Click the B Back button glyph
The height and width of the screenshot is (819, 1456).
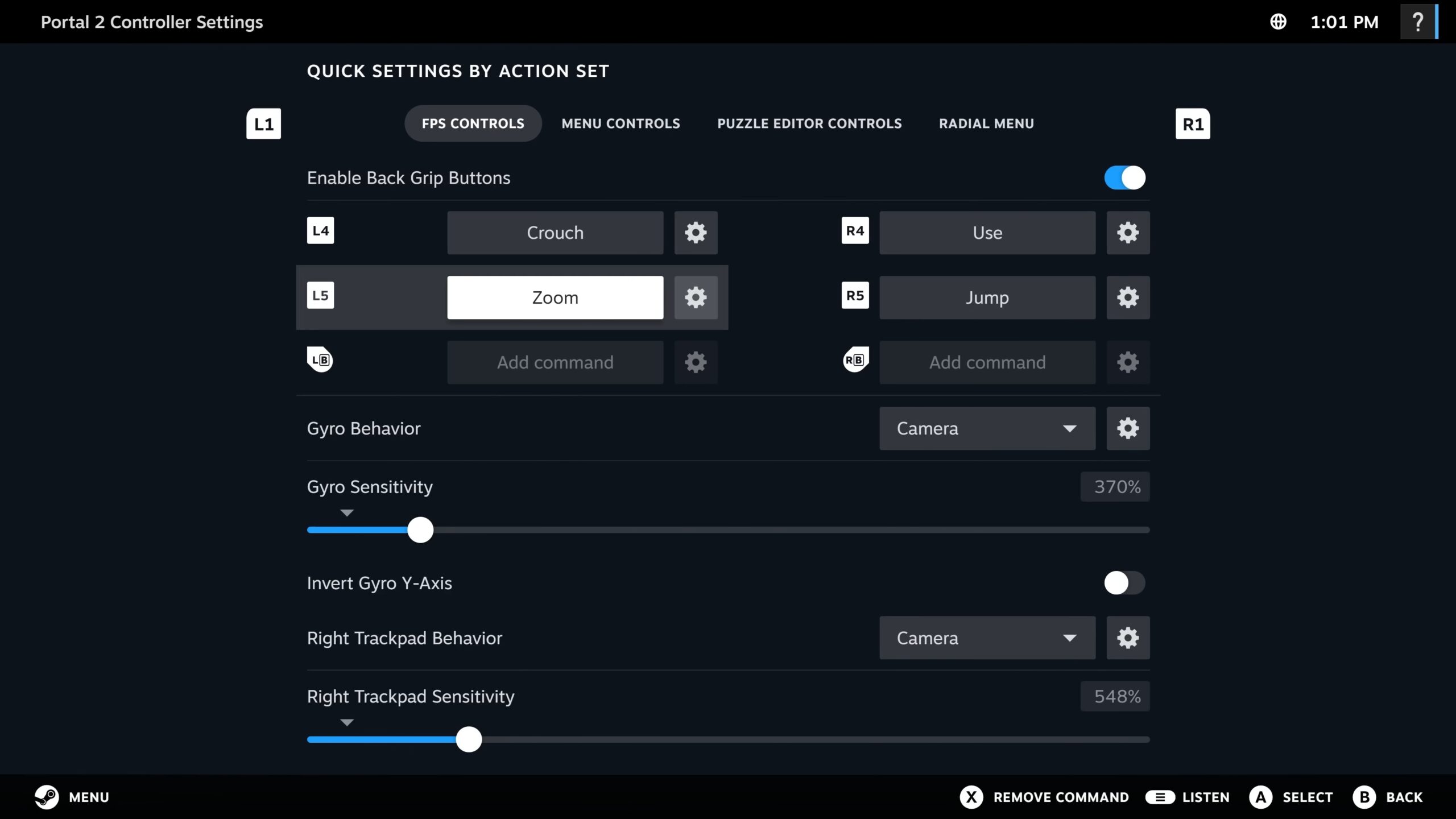click(1364, 797)
